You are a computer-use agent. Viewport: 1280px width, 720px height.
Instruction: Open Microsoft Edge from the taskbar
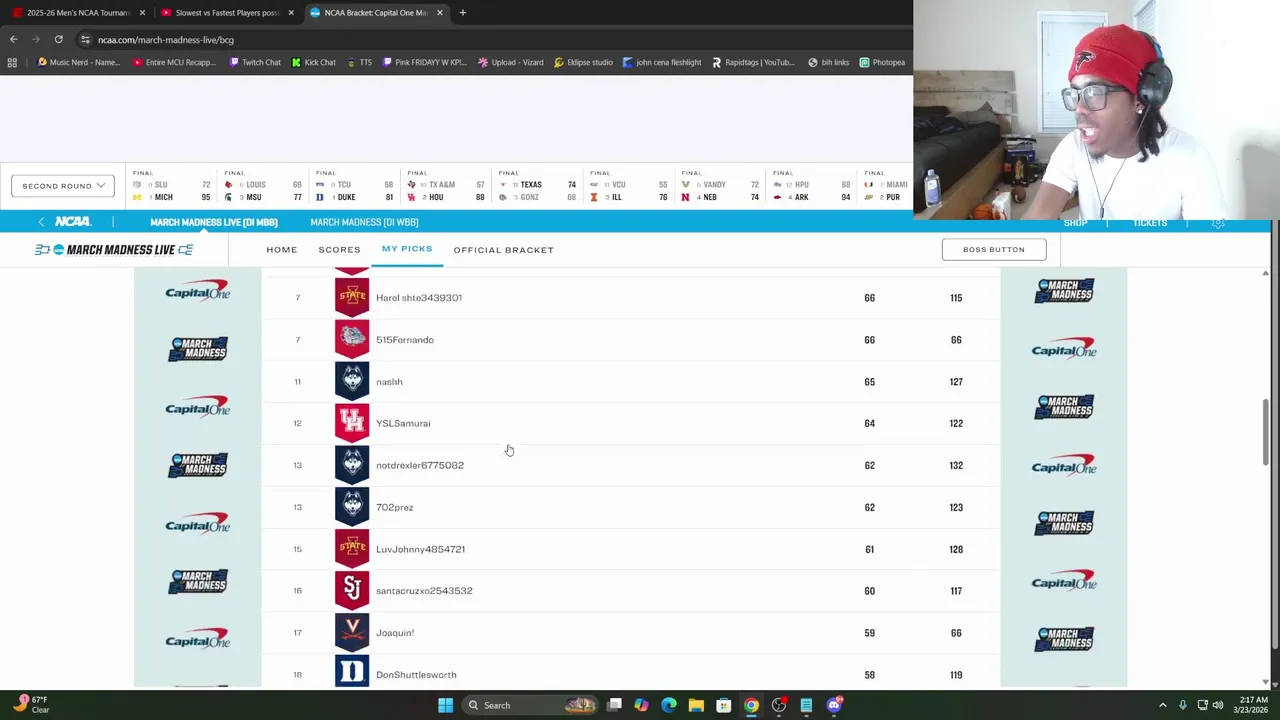click(x=669, y=705)
